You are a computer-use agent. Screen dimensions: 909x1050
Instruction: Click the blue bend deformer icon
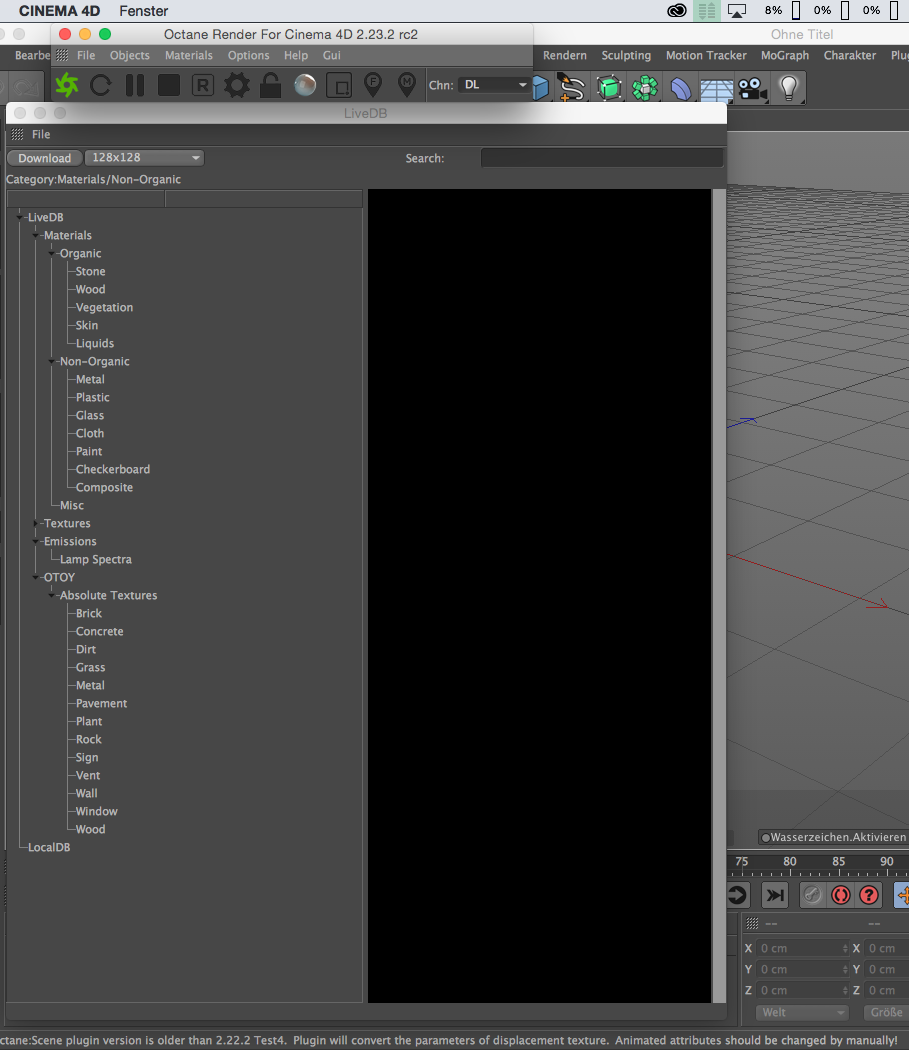click(681, 88)
